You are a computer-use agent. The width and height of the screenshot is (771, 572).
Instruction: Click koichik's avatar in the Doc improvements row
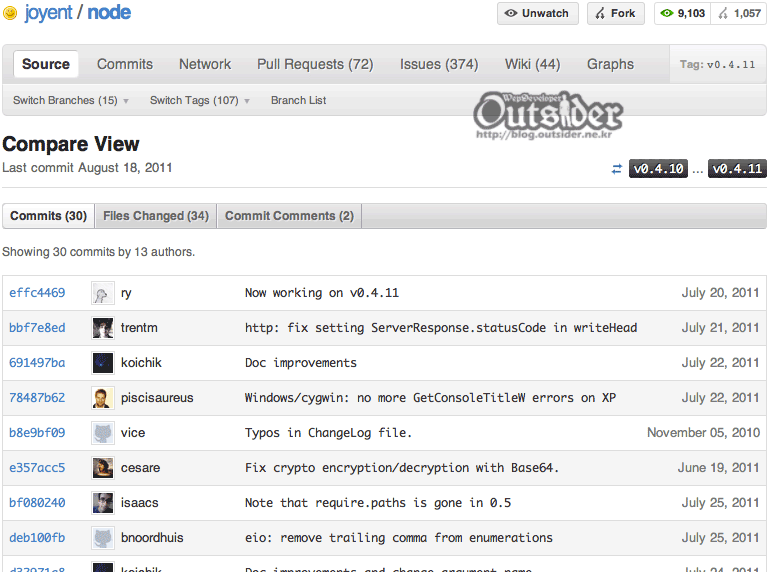103,363
